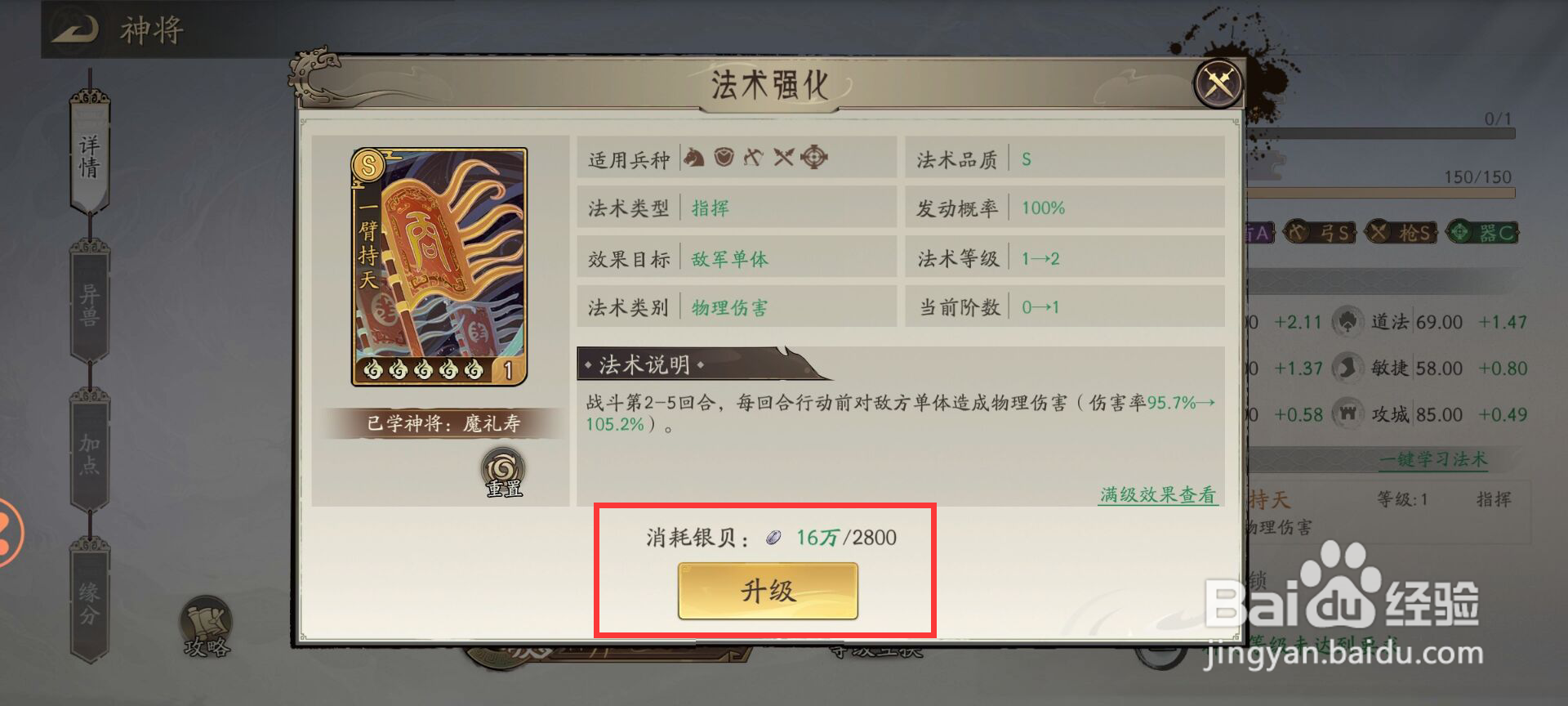
Task: Open the 缘分 side tab
Action: 89,601
